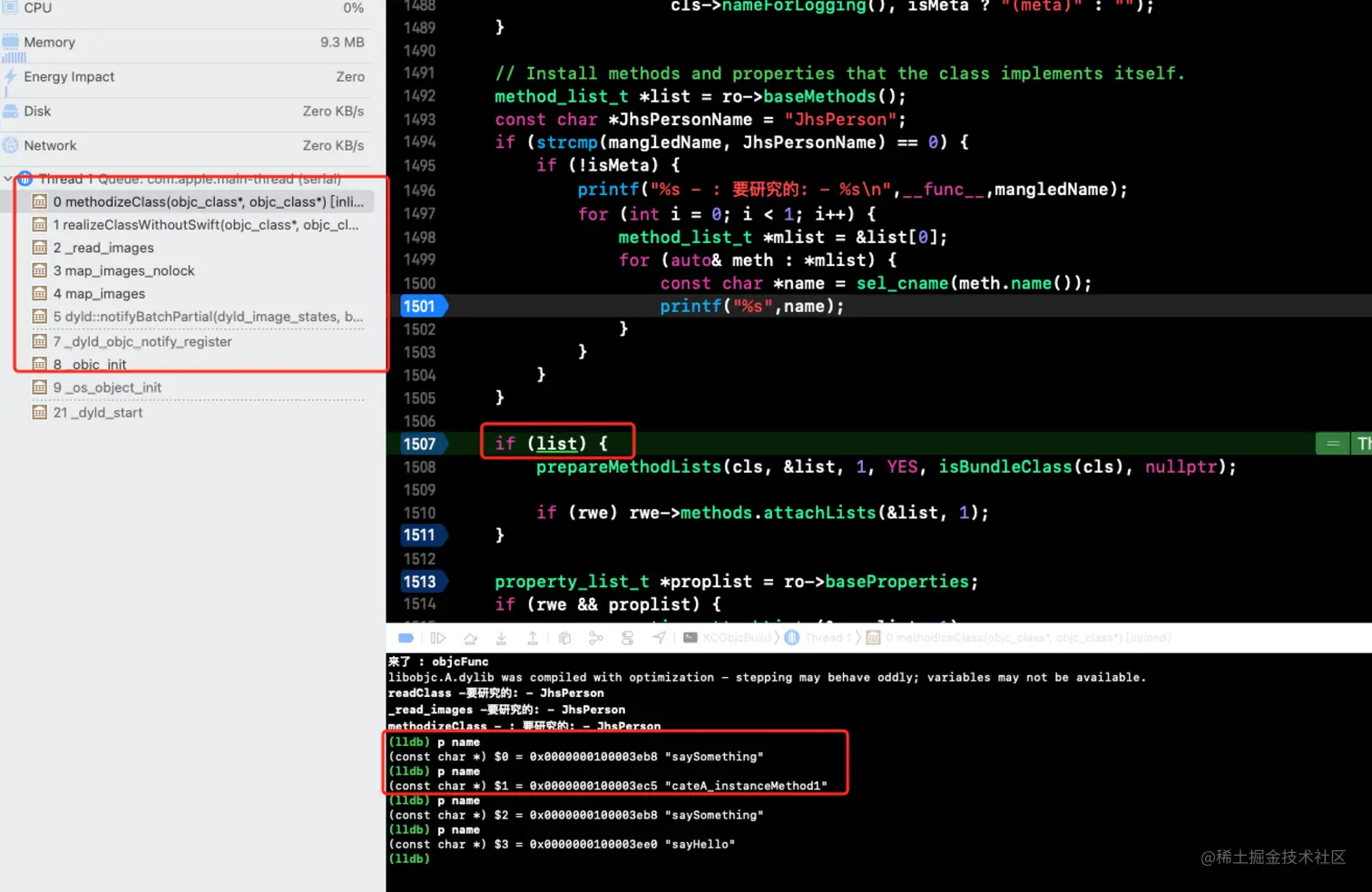Screen dimensions: 1372x892
Task: Click the libobjc.A.dylib optimization warning line
Action: (767, 678)
